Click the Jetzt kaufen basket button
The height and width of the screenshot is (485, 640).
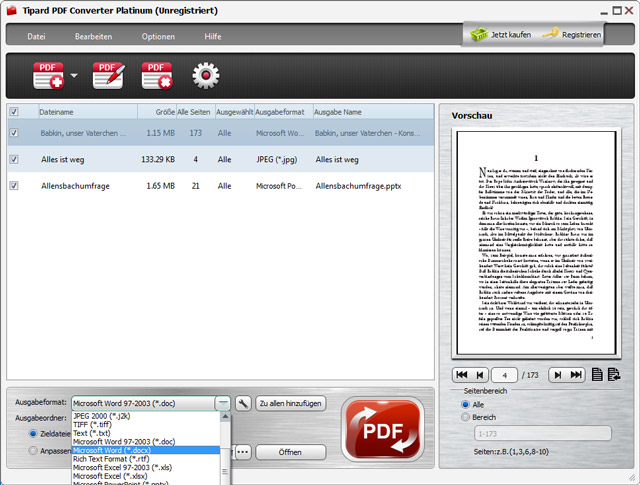[x=500, y=35]
